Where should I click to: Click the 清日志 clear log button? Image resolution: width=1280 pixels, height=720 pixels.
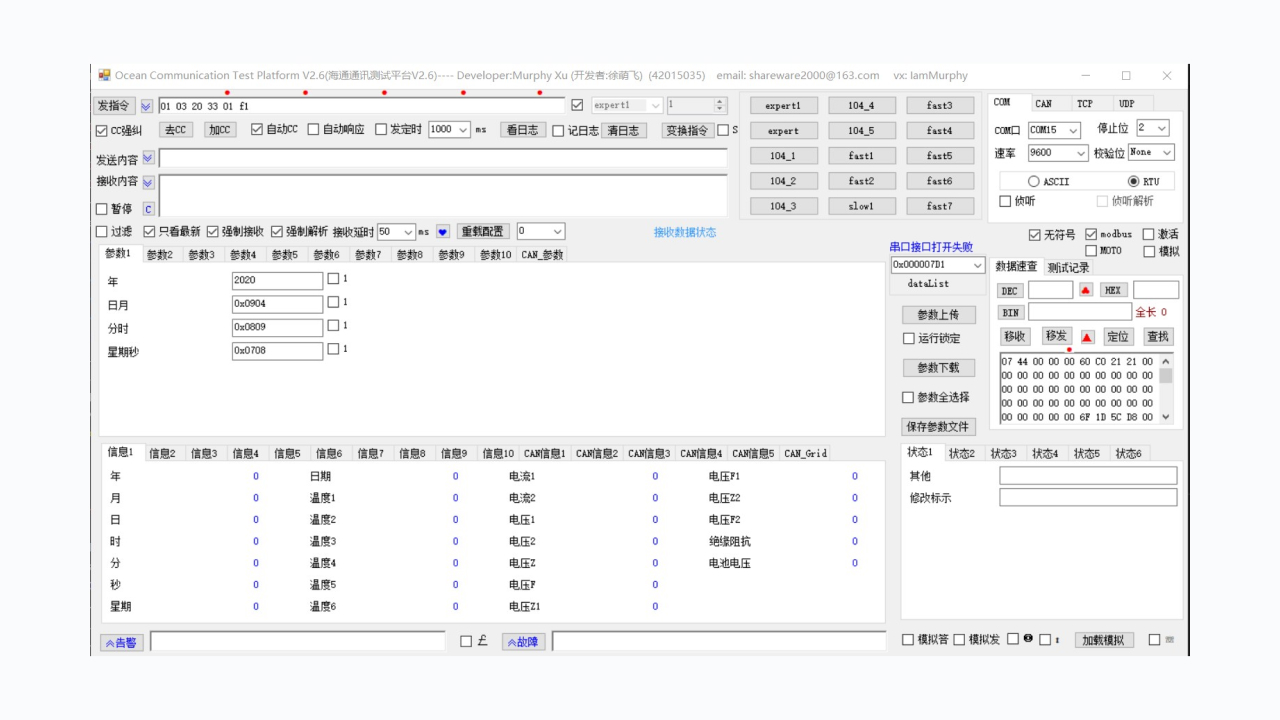pyautogui.click(x=624, y=130)
